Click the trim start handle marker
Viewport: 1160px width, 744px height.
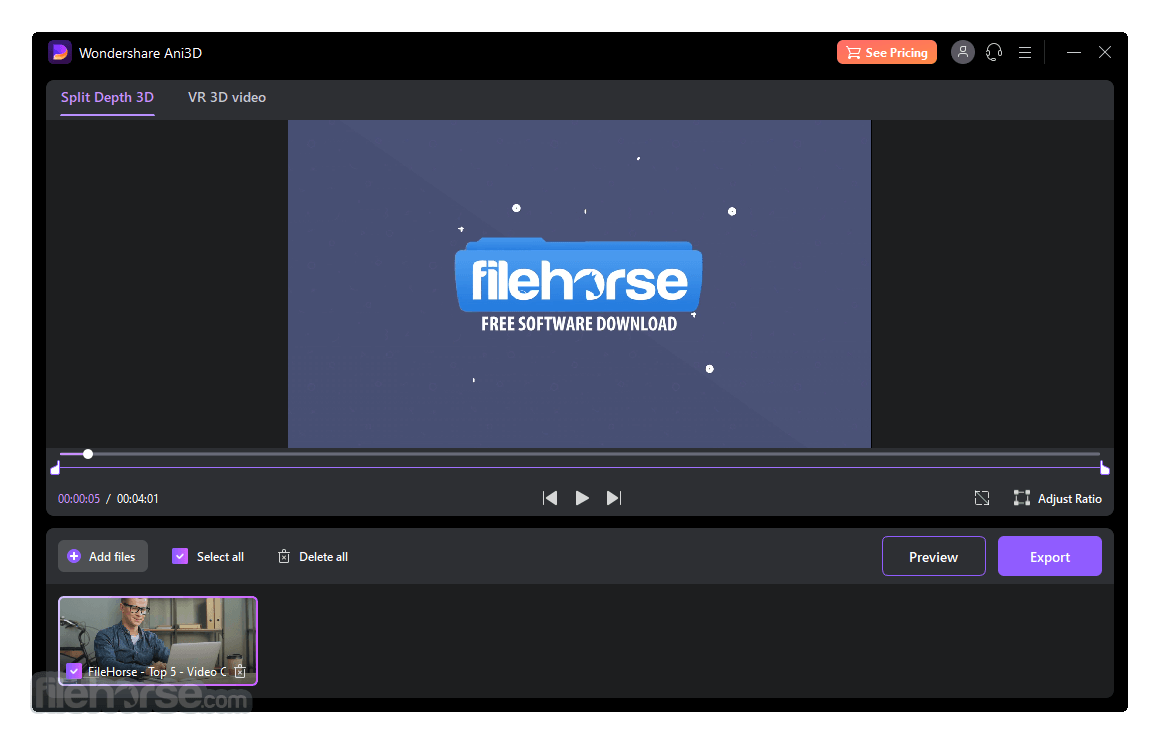click(55, 468)
